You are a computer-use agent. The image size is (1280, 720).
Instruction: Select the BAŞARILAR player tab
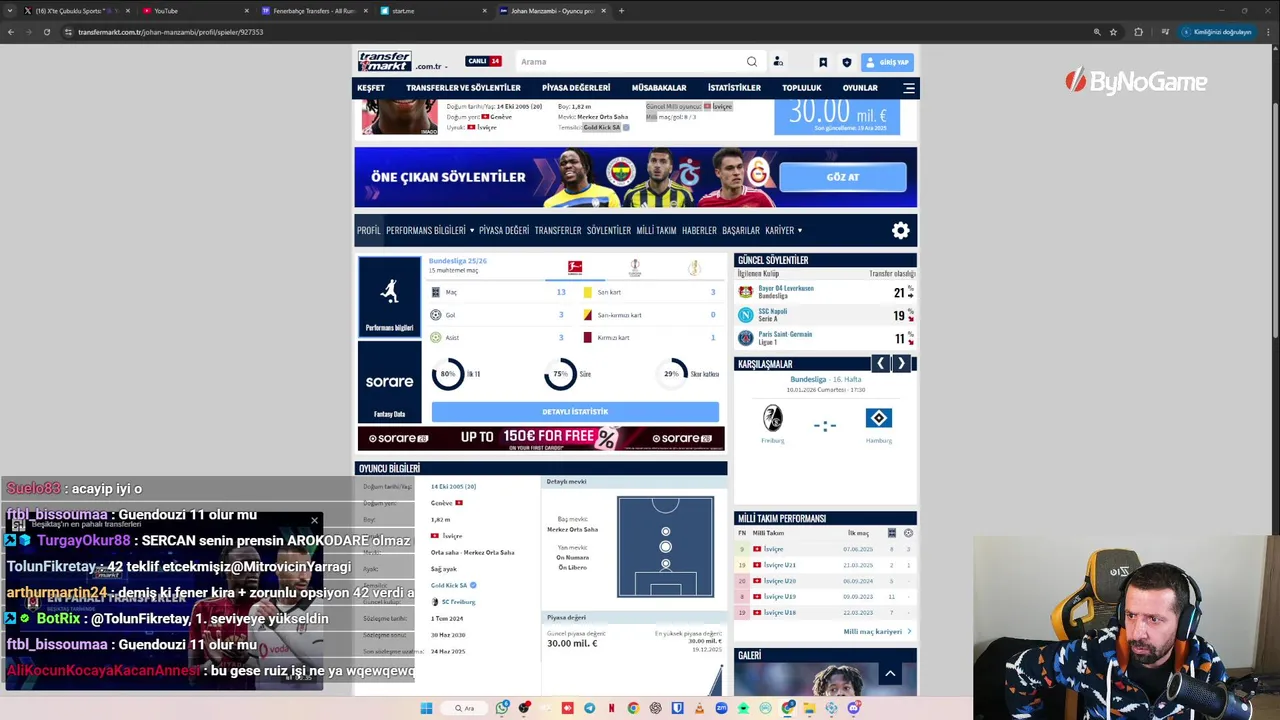(x=741, y=230)
